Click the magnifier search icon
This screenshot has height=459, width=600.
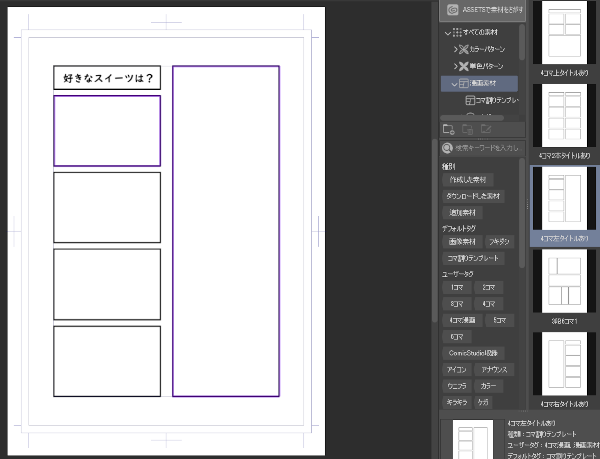click(x=447, y=148)
